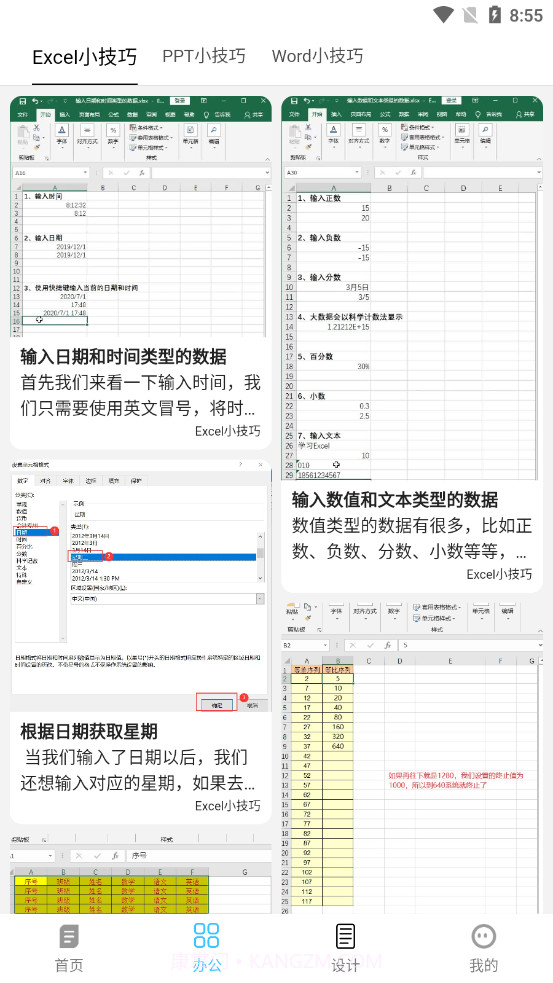Viewport: 553px width, 983px height.
Task: Switch to the Excel小技巧 tab
Action: pyautogui.click(x=85, y=57)
